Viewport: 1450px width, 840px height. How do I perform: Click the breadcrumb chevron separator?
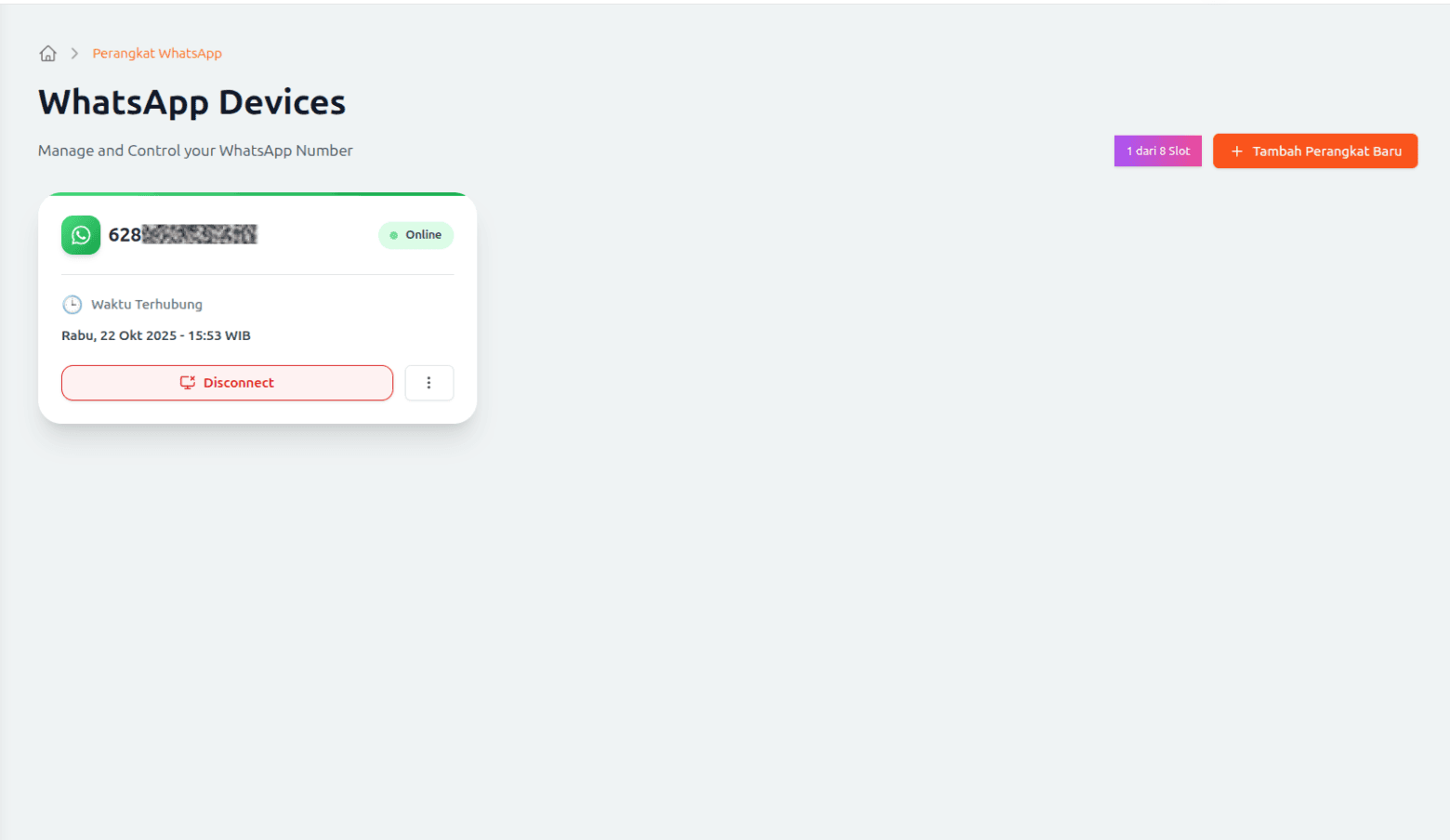pos(74,54)
